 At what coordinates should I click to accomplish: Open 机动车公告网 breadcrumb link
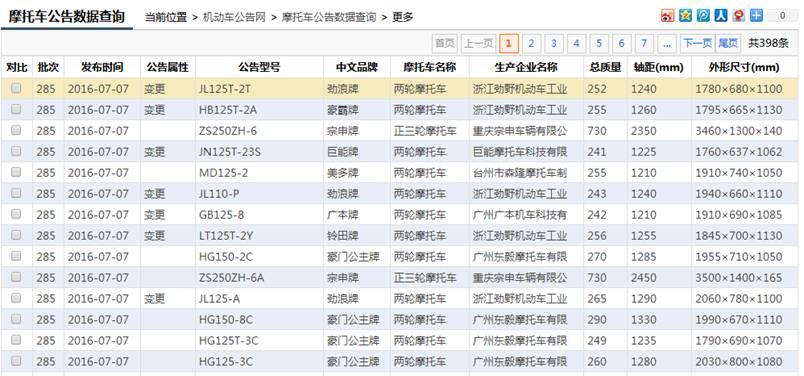pos(234,17)
